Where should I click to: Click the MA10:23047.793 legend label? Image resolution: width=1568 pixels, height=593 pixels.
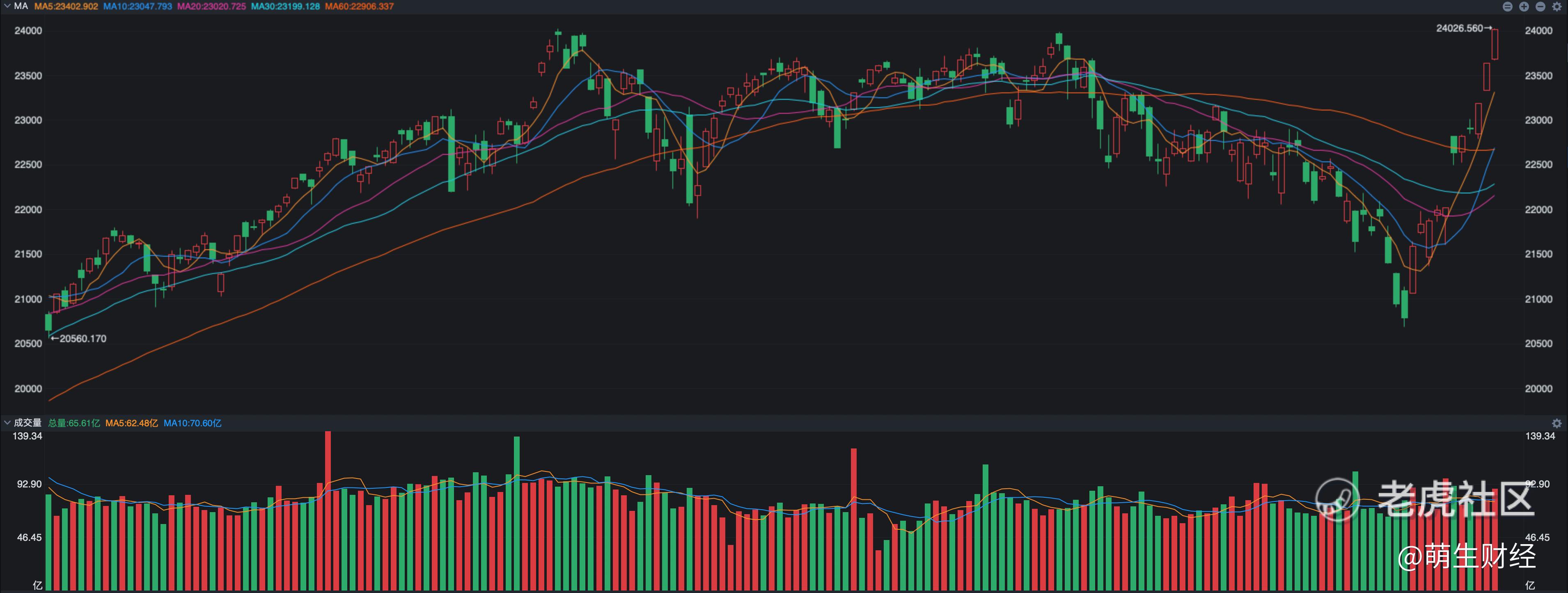coord(138,7)
